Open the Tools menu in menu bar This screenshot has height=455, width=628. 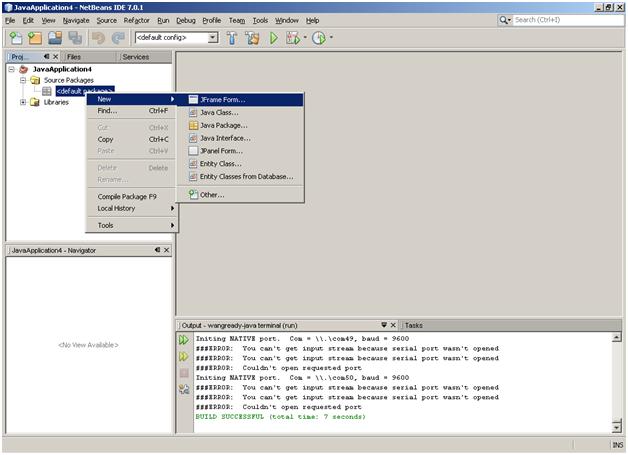(x=260, y=20)
